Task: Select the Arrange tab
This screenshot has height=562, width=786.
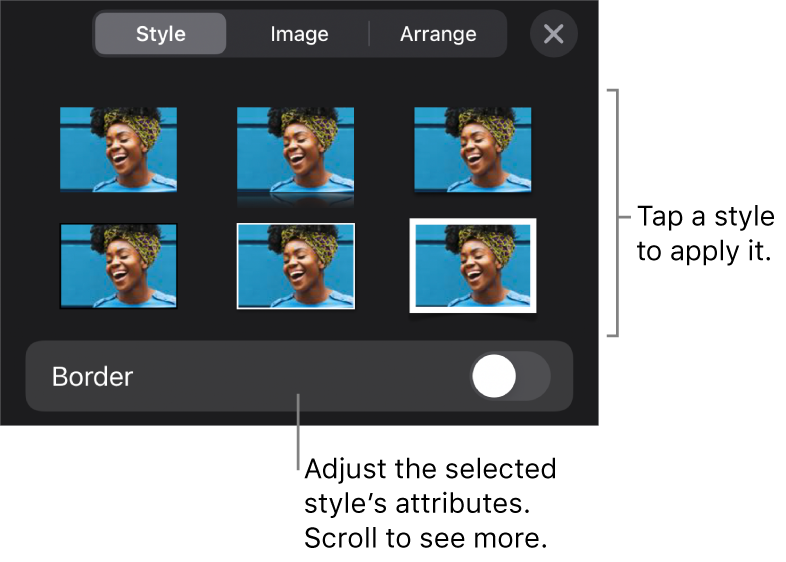Action: click(438, 34)
